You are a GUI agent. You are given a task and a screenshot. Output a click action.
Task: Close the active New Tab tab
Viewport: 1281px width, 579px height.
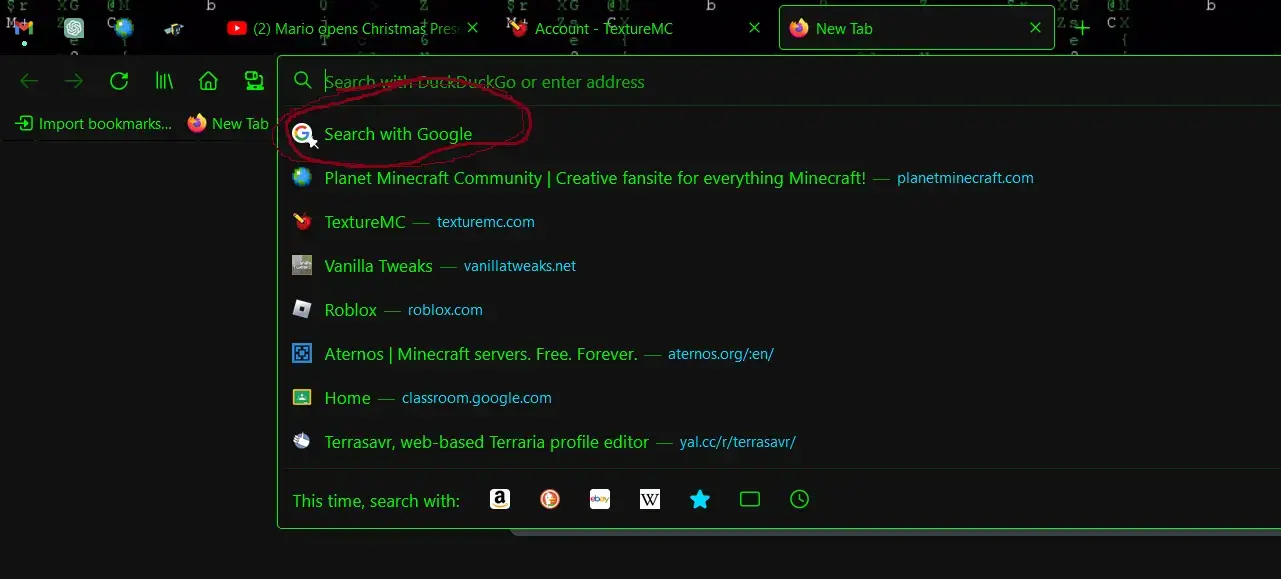click(x=1036, y=28)
